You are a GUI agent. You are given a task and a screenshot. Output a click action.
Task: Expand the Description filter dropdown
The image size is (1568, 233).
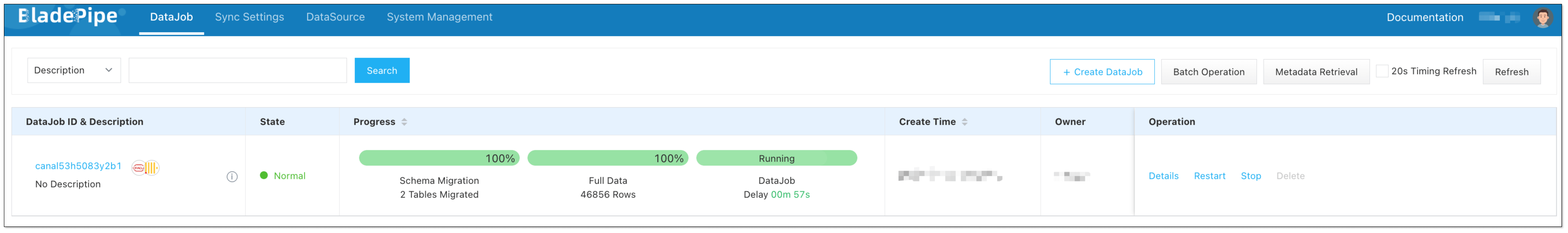coord(74,71)
